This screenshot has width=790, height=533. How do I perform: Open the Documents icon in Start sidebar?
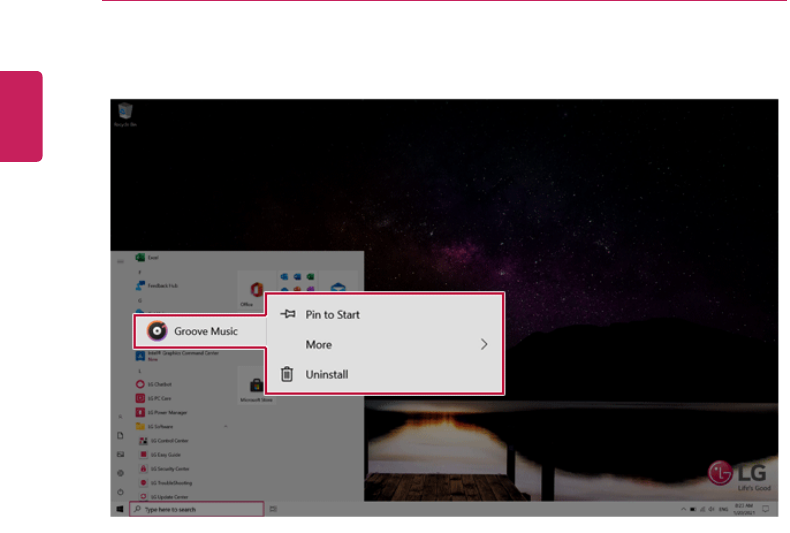pos(120,436)
